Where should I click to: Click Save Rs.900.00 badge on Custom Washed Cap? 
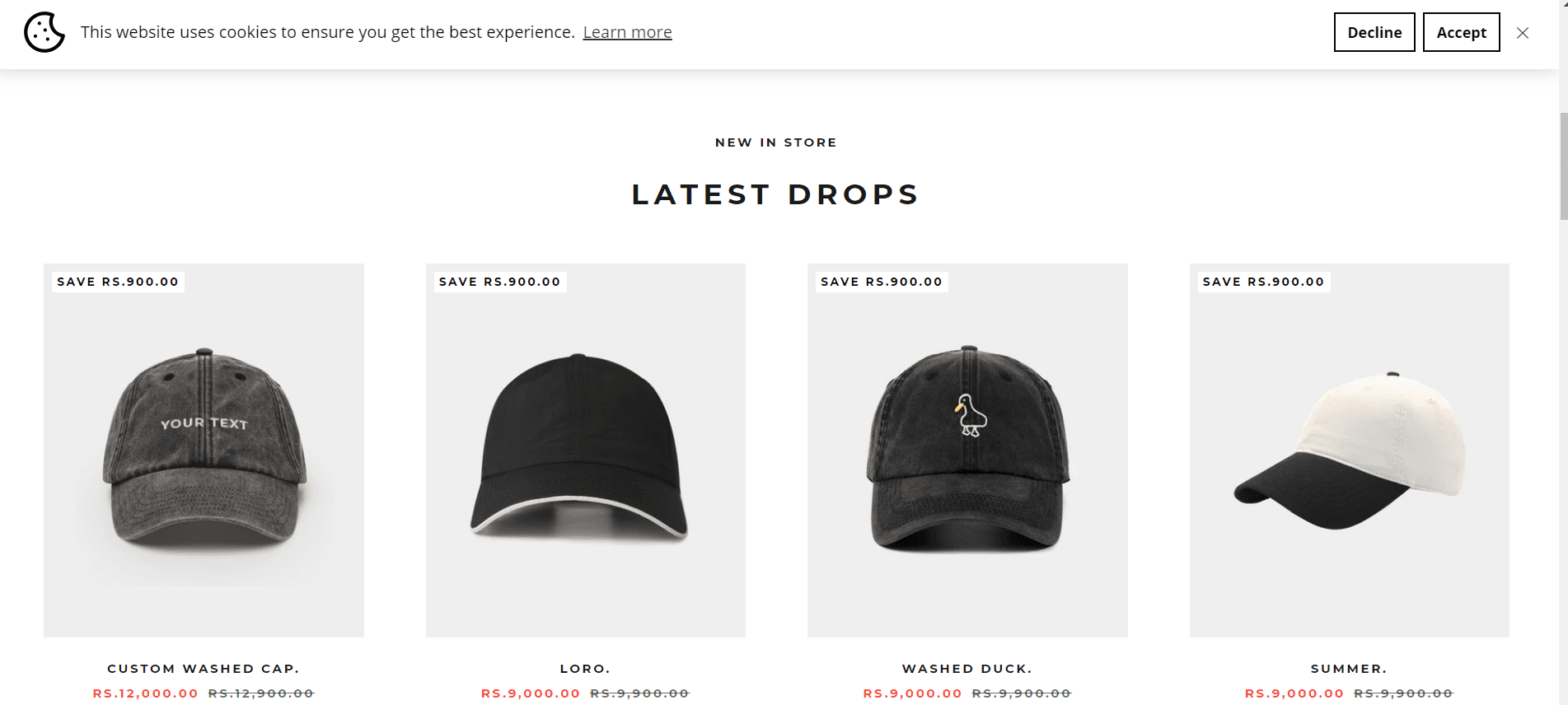[x=118, y=282]
